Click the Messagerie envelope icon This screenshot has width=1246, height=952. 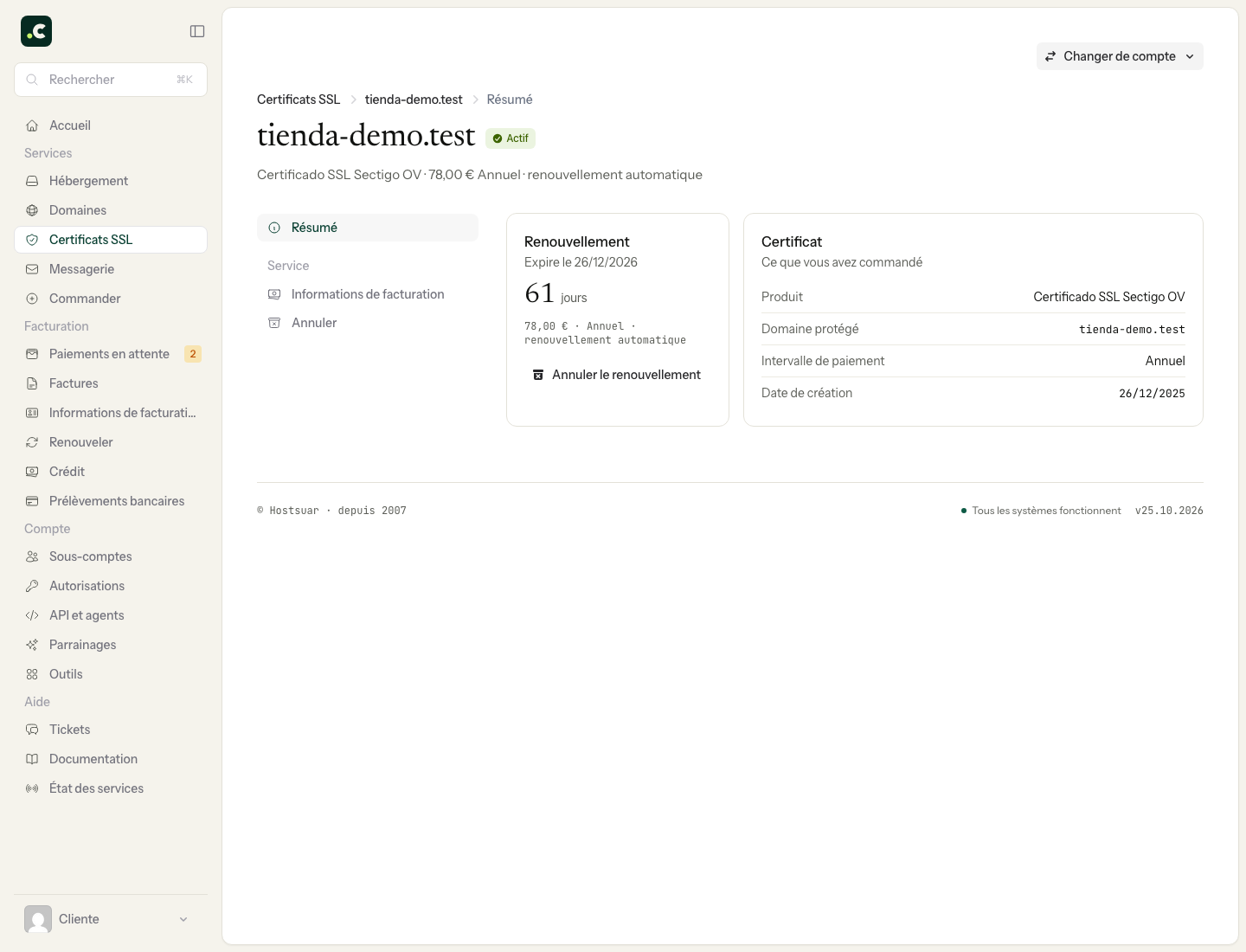tap(32, 269)
